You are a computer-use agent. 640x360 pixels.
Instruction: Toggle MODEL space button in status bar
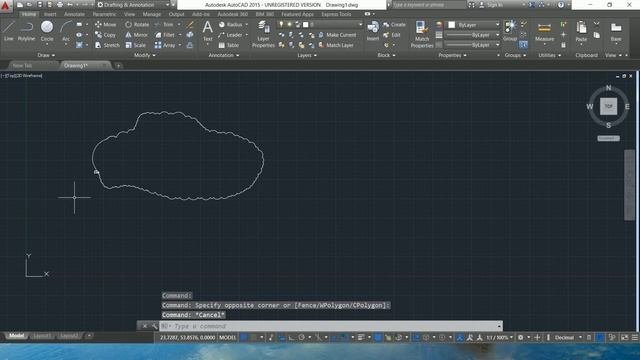(227, 337)
